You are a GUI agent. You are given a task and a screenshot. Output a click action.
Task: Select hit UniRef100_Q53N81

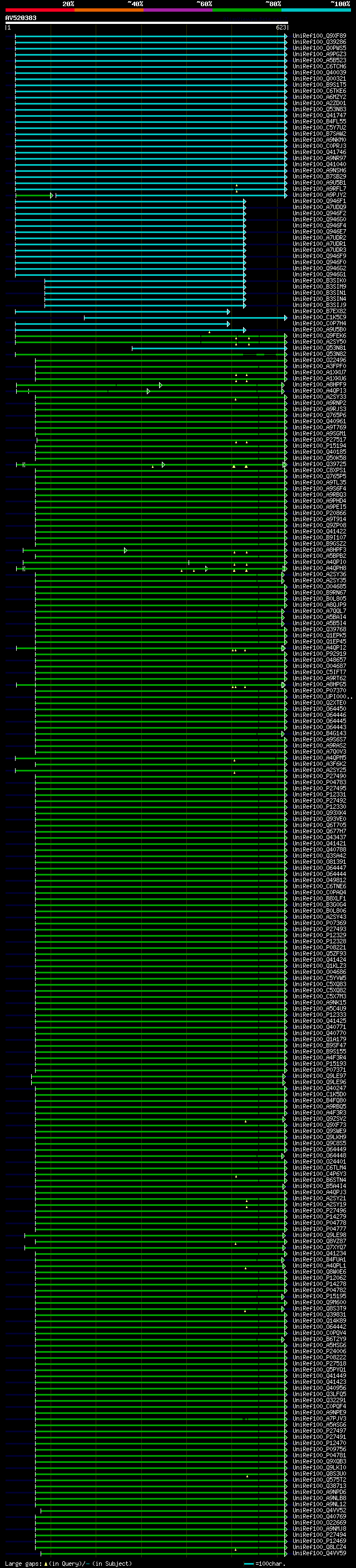pos(319,348)
